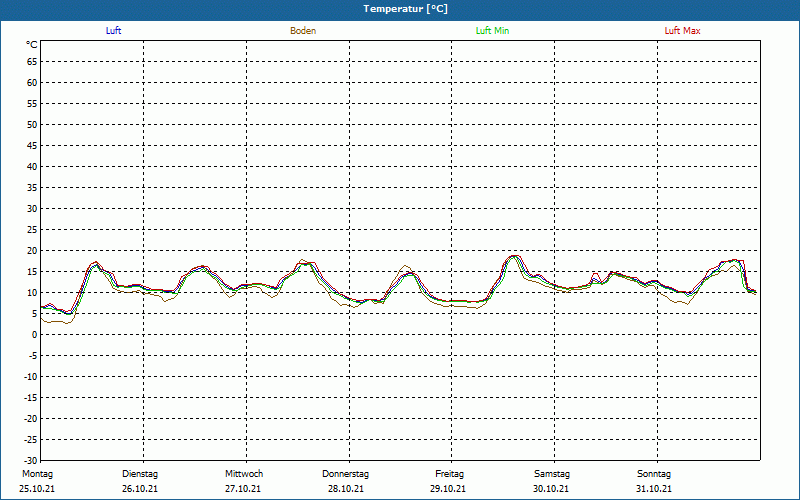Click the 'Luft' legend label
800x500 pixels.
pyautogui.click(x=113, y=31)
